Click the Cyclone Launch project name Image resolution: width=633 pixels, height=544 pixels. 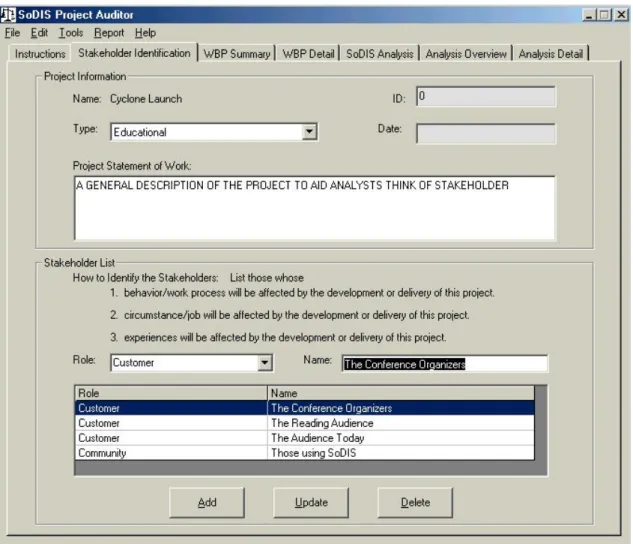[146, 99]
